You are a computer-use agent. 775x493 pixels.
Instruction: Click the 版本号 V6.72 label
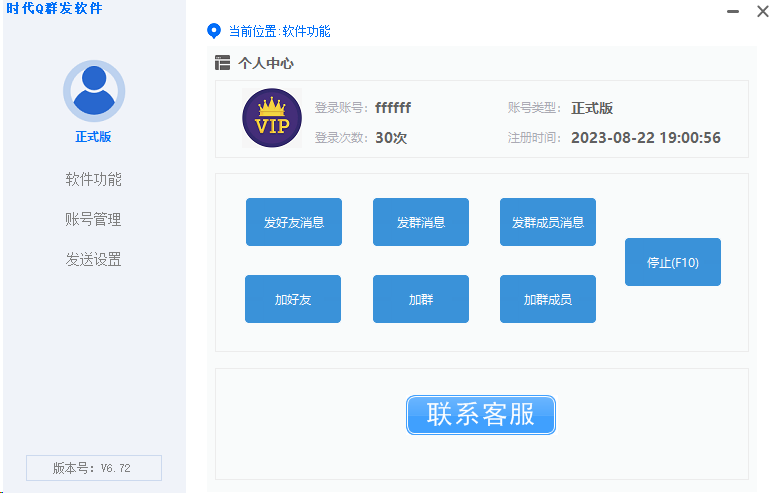point(93,468)
